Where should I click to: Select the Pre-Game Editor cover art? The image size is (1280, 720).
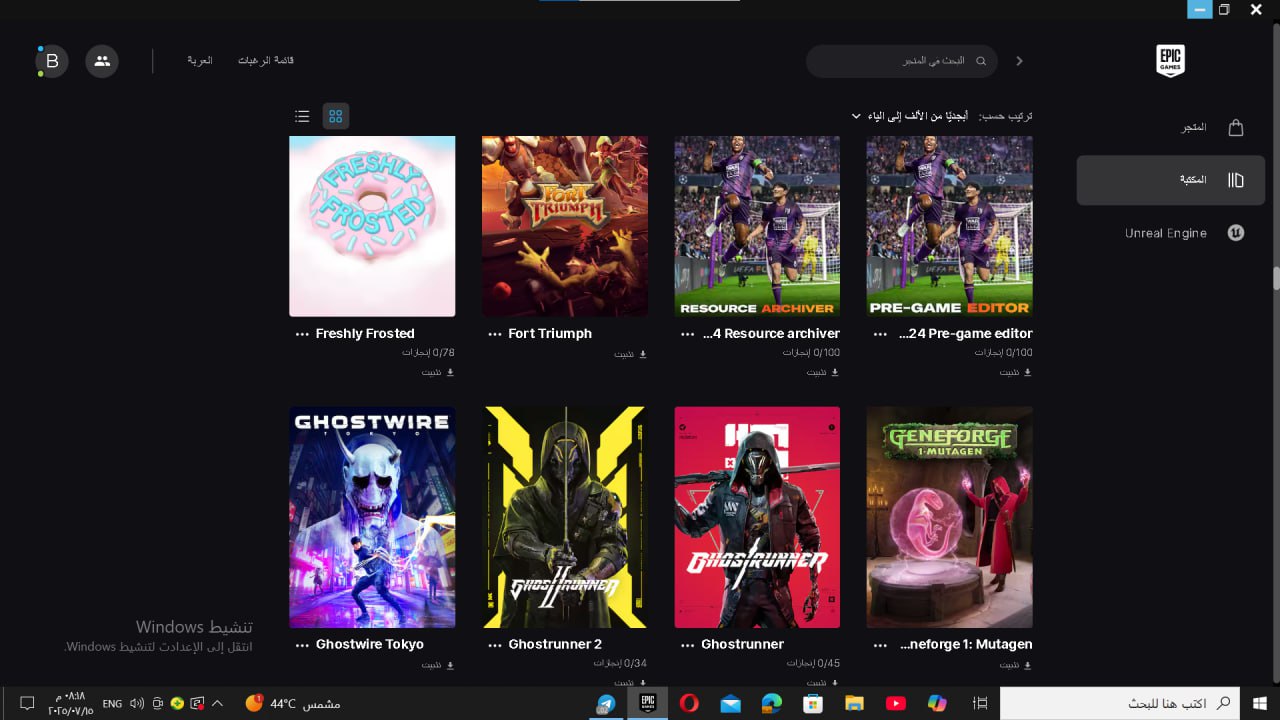[x=950, y=227]
